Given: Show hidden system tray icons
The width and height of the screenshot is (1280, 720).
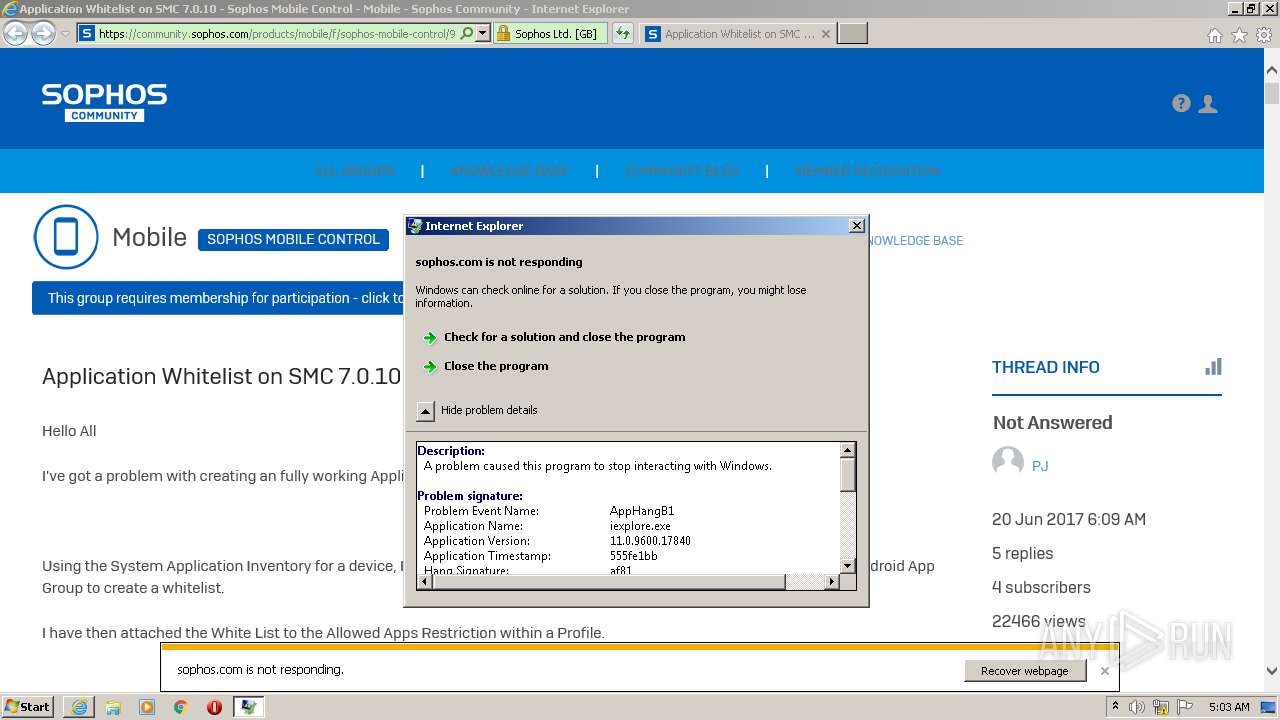Looking at the screenshot, I should (1116, 707).
